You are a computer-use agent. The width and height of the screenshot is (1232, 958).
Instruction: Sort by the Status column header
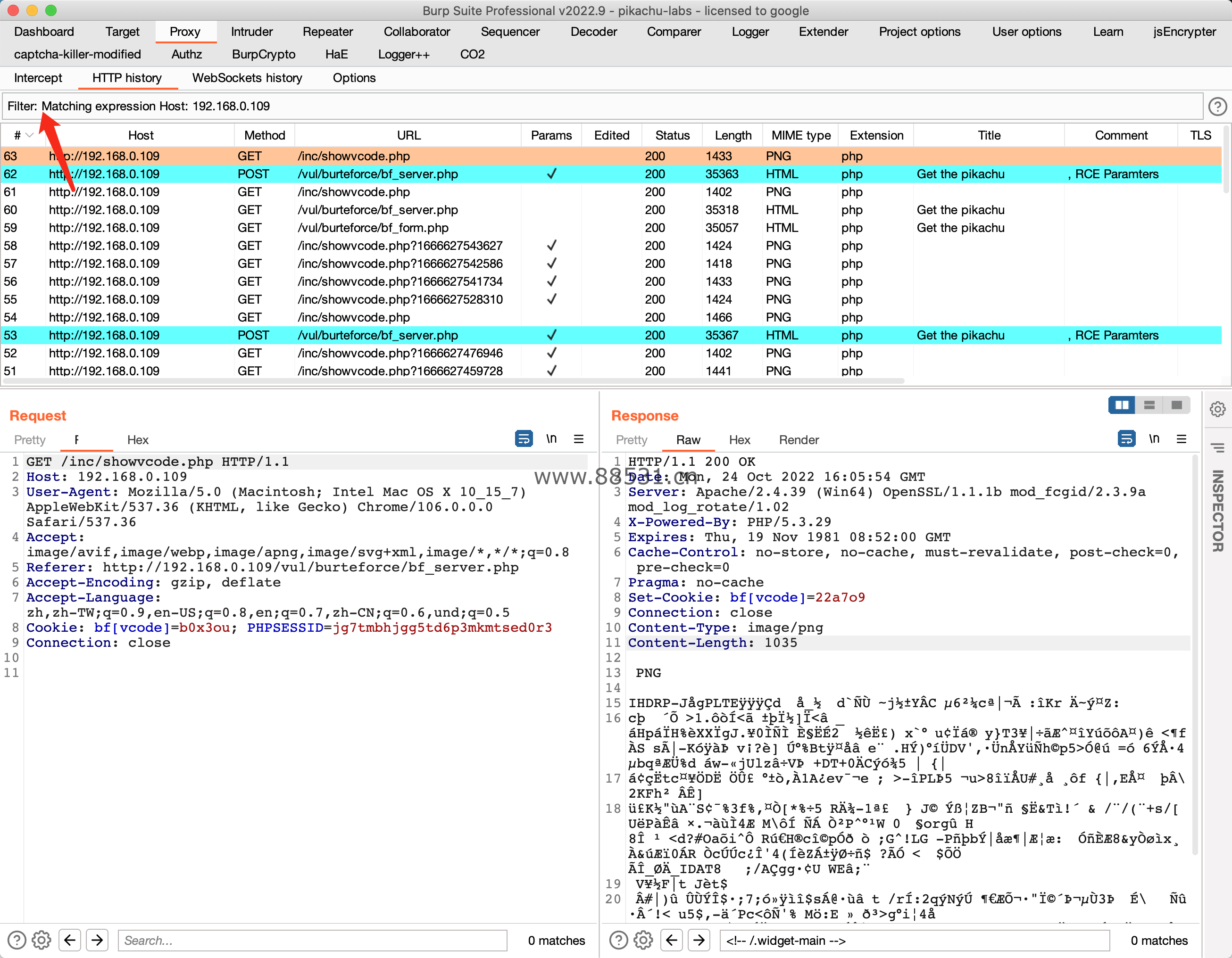673,135
